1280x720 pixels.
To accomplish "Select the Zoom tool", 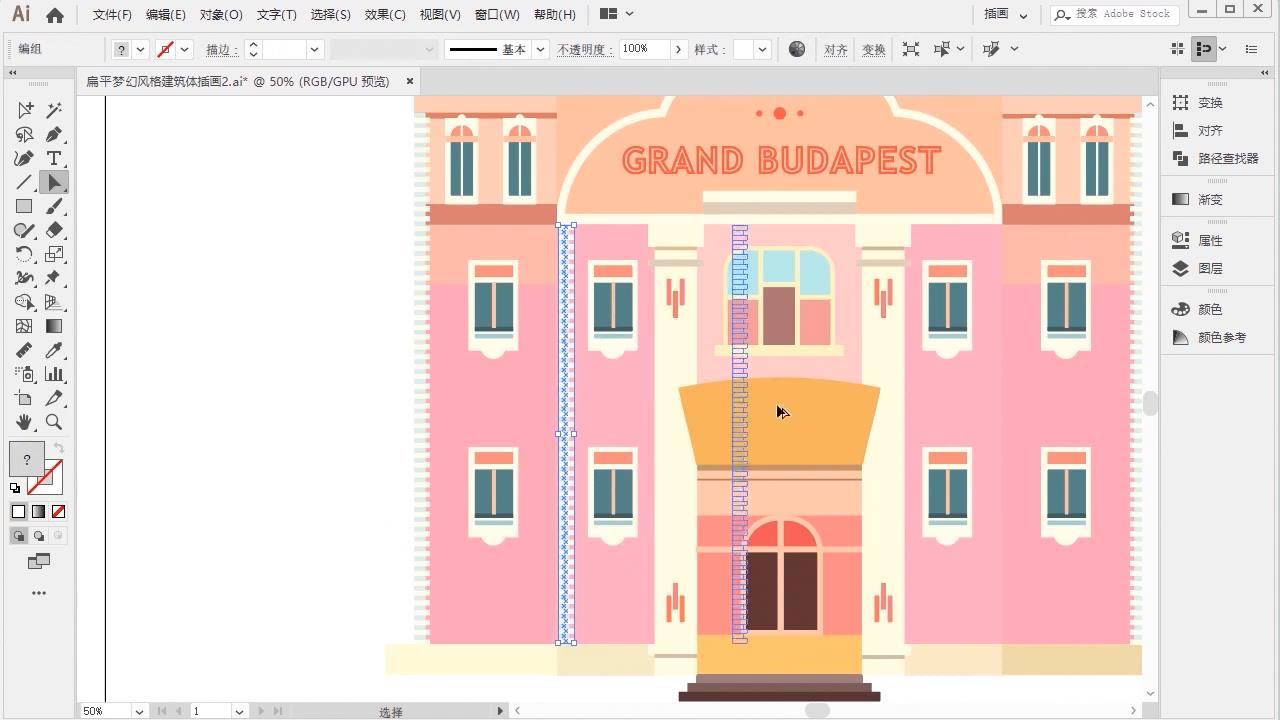I will [x=54, y=422].
